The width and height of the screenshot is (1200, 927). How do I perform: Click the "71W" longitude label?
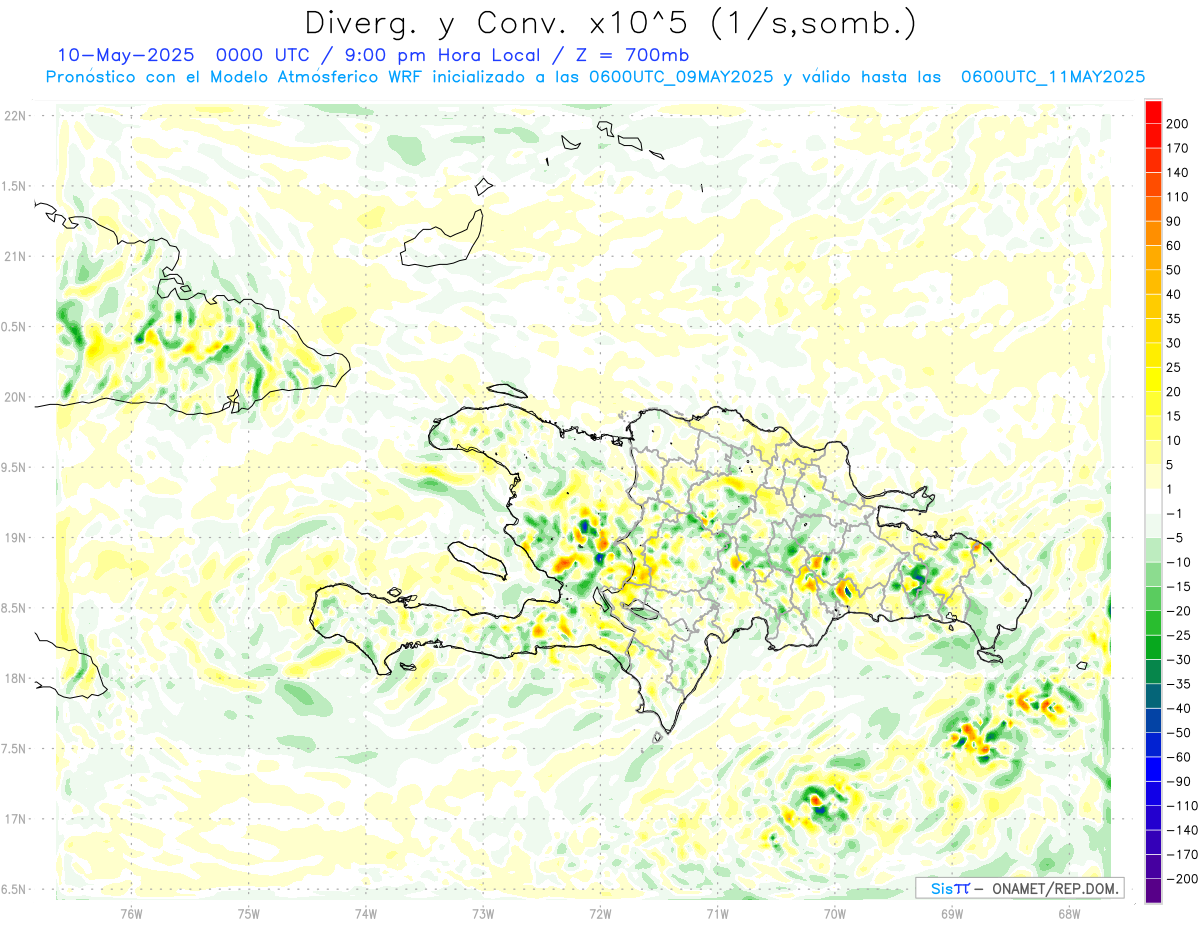pos(717,913)
